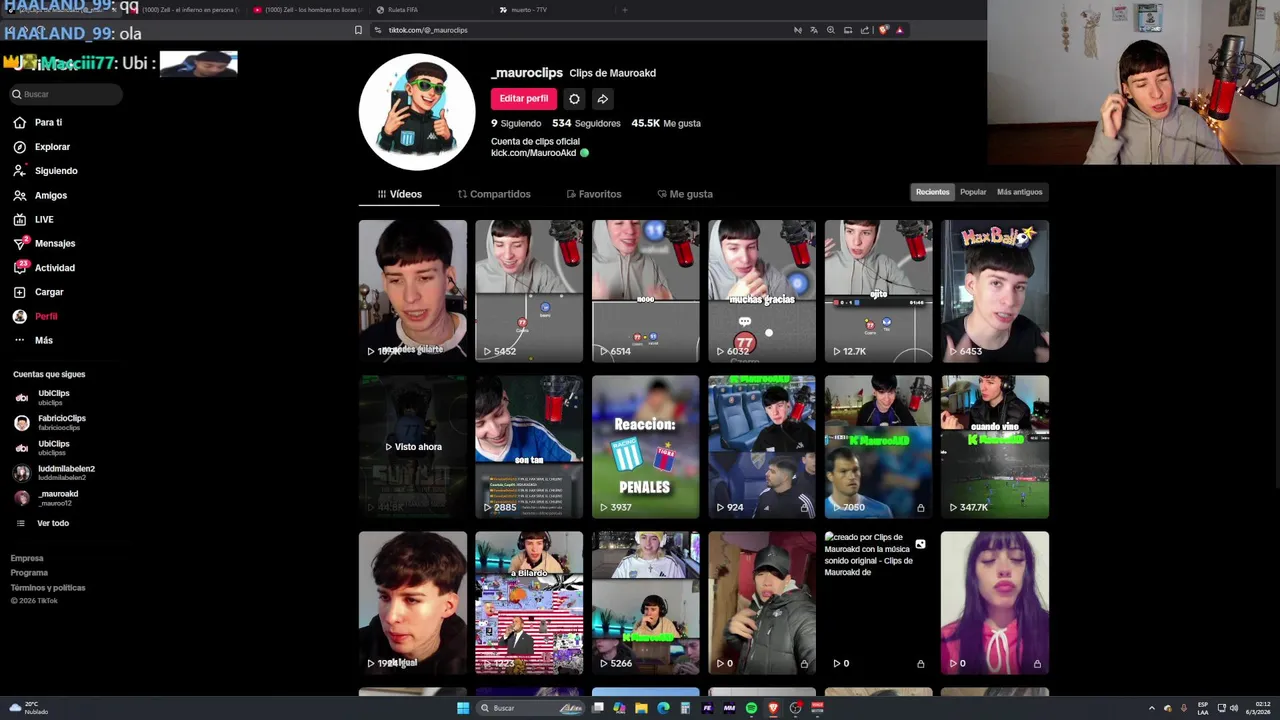Open luddmilabelen2 followed account
This screenshot has height=720, width=1280.
click(55, 472)
